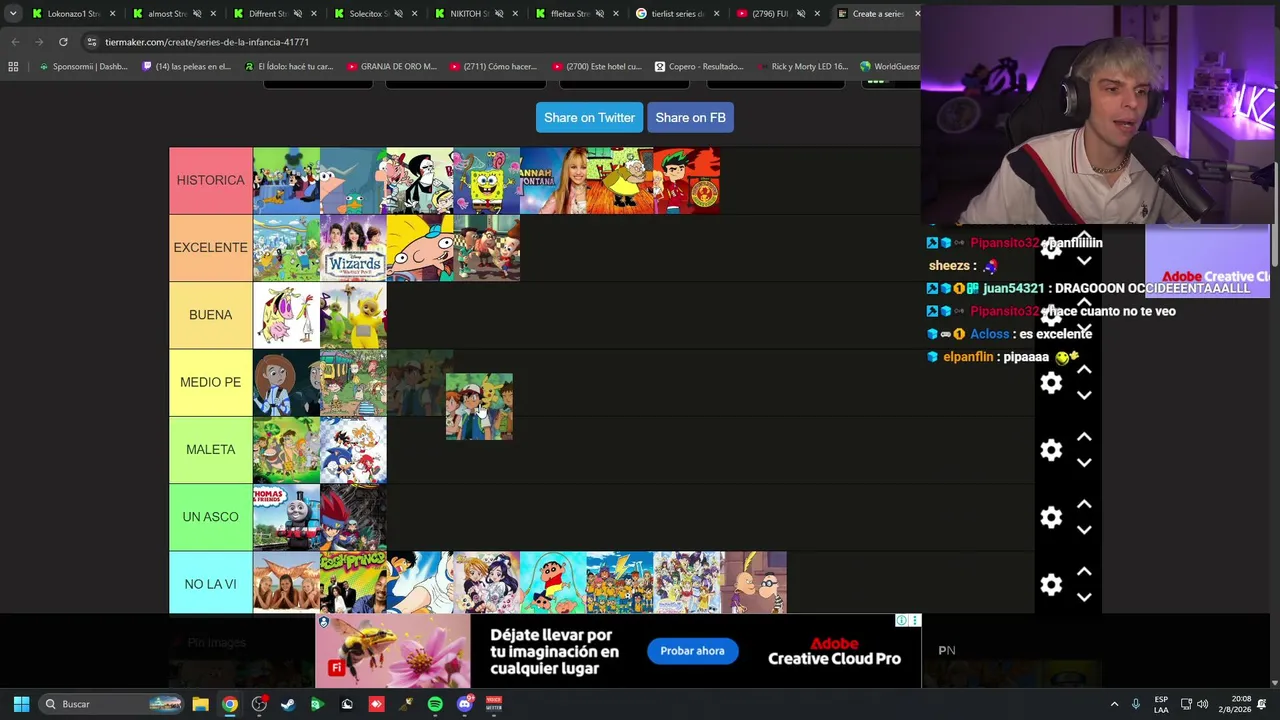This screenshot has height=720, width=1280.
Task: Move MEDIO PE tier up with arrow
Action: pyautogui.click(x=1084, y=370)
